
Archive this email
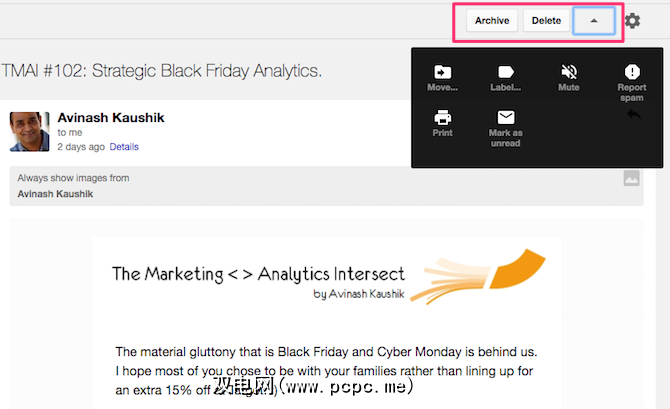point(492,20)
